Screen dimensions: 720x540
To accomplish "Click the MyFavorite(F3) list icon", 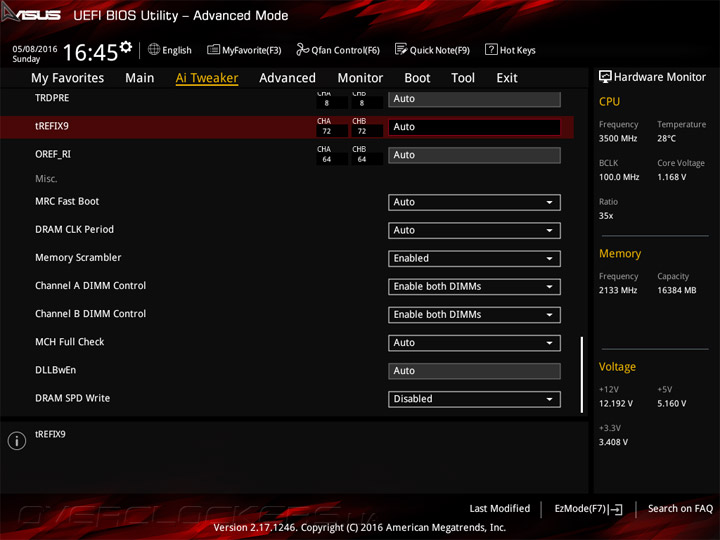I will tap(213, 50).
